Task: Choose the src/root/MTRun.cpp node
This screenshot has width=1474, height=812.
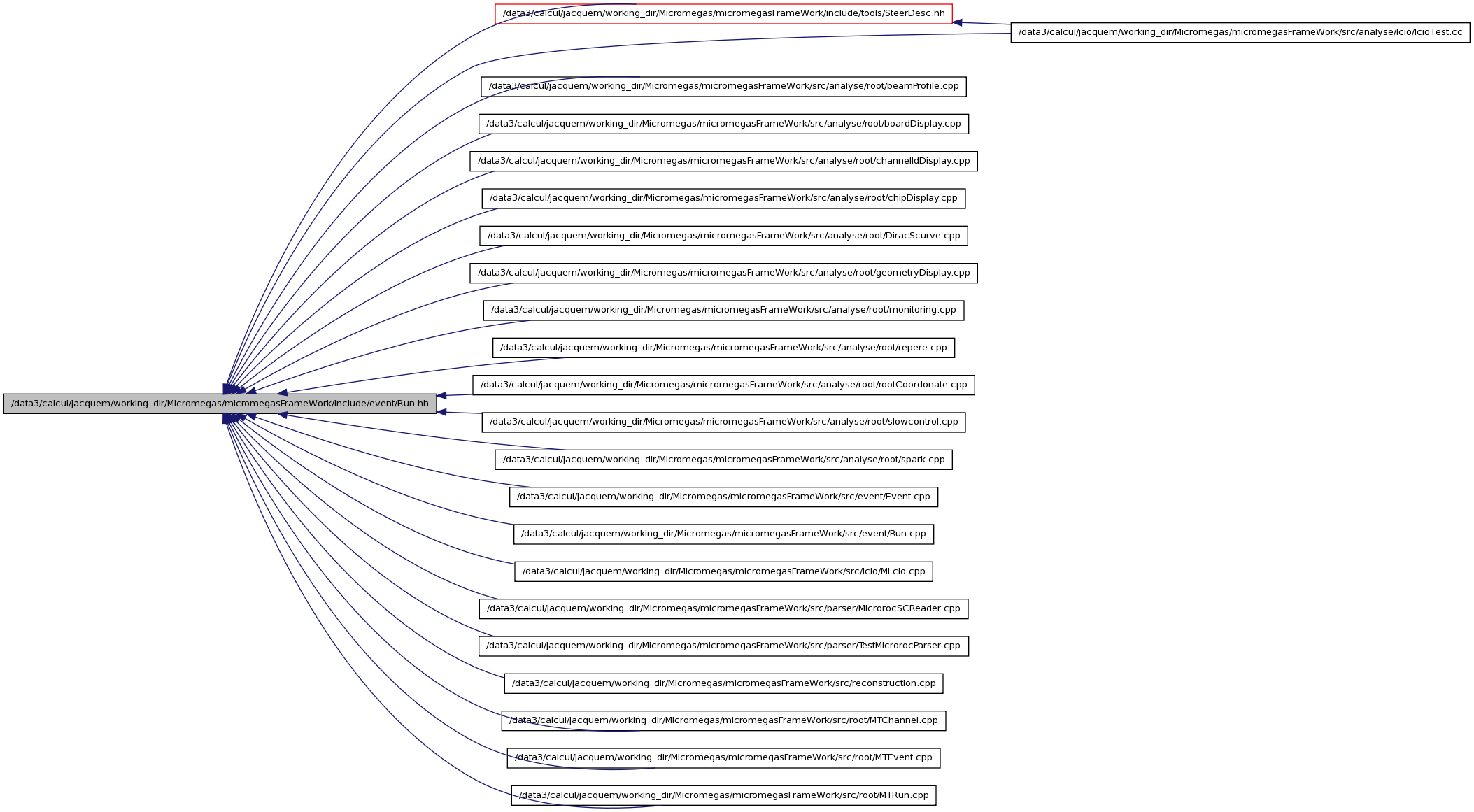Action: pos(723,795)
